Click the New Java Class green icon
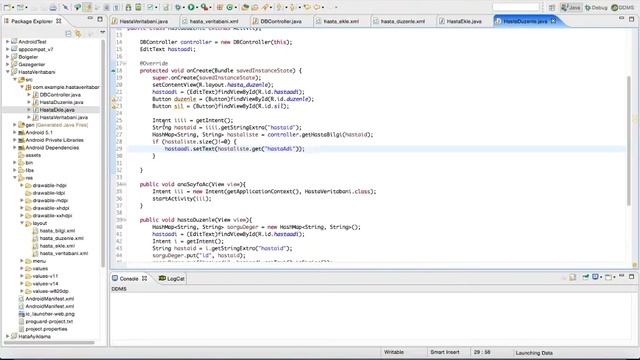This screenshot has width=640, height=360. tap(230, 7)
